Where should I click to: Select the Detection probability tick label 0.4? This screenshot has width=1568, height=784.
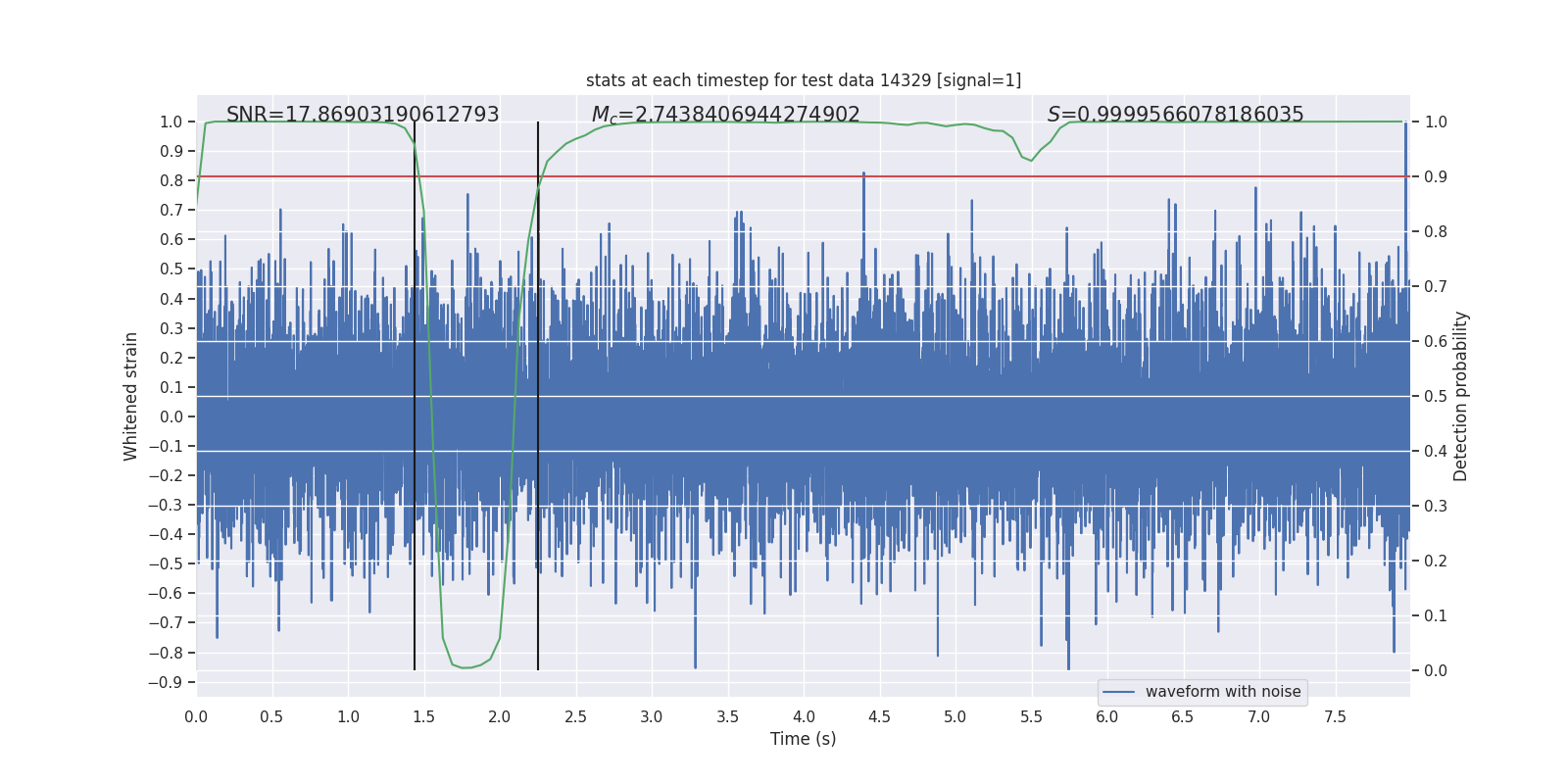click(1436, 451)
